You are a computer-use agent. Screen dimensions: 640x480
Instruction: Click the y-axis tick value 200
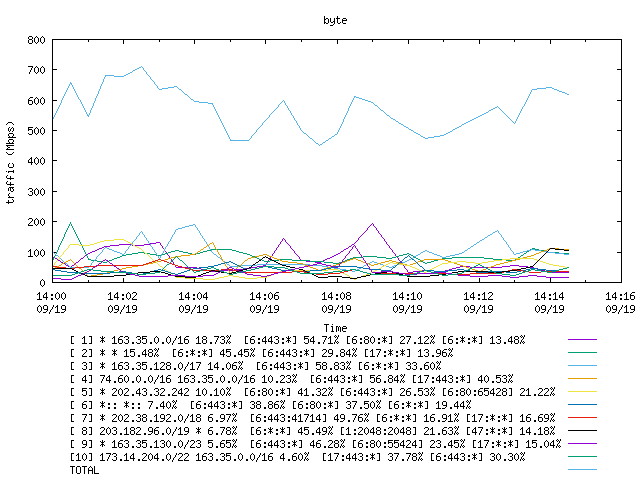[36, 222]
